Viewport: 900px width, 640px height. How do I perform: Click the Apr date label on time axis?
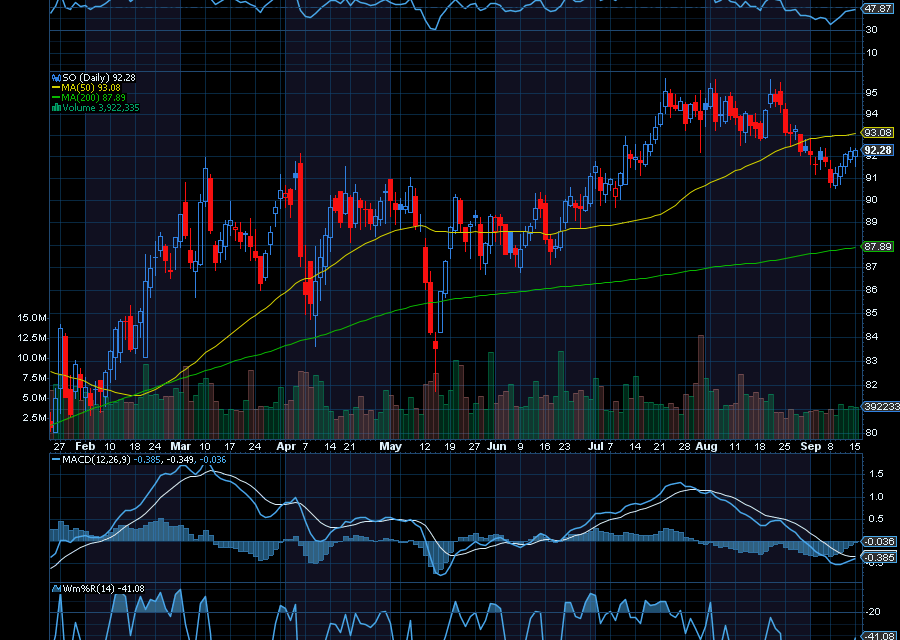tap(285, 447)
